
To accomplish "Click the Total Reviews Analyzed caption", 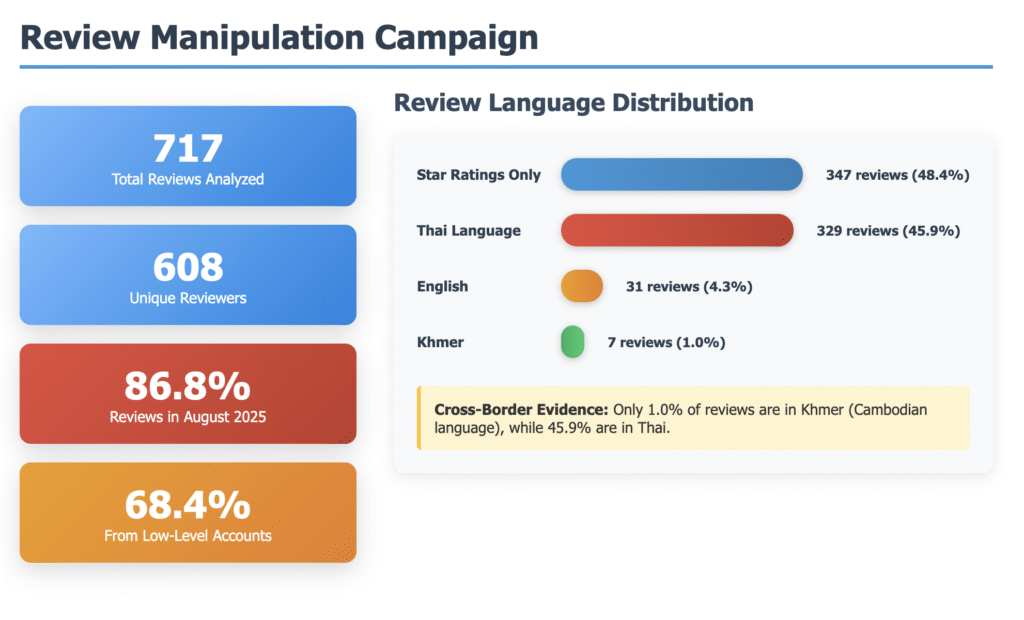I will [188, 179].
